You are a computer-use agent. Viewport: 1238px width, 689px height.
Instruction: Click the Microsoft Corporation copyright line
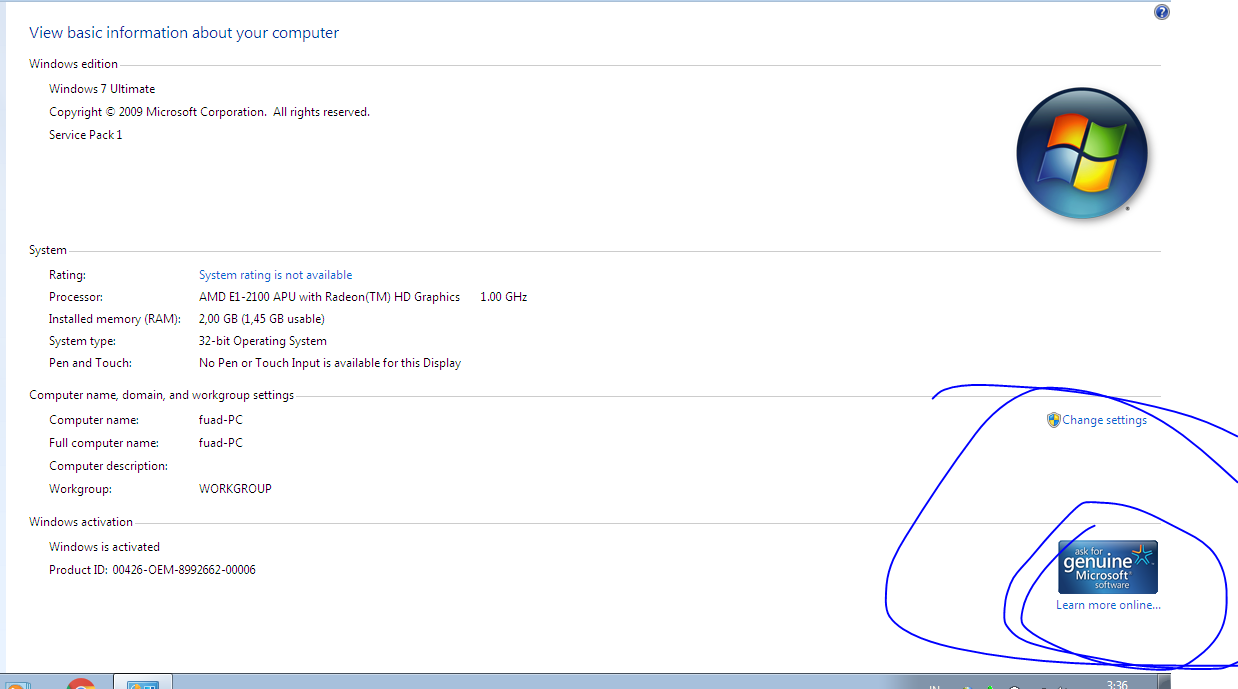[x=209, y=112]
